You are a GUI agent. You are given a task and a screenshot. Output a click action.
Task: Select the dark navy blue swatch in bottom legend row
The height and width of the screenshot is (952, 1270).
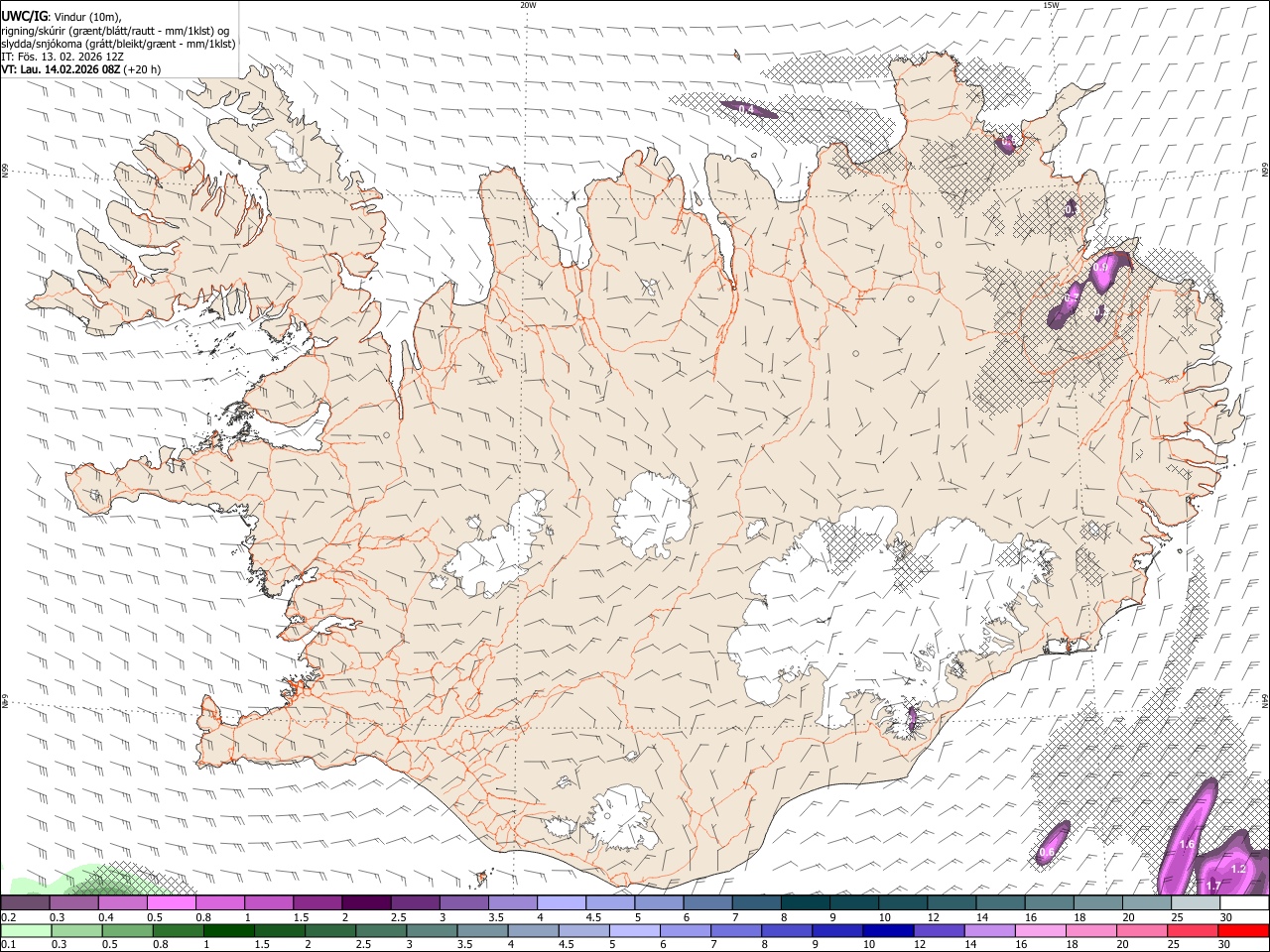(x=887, y=930)
